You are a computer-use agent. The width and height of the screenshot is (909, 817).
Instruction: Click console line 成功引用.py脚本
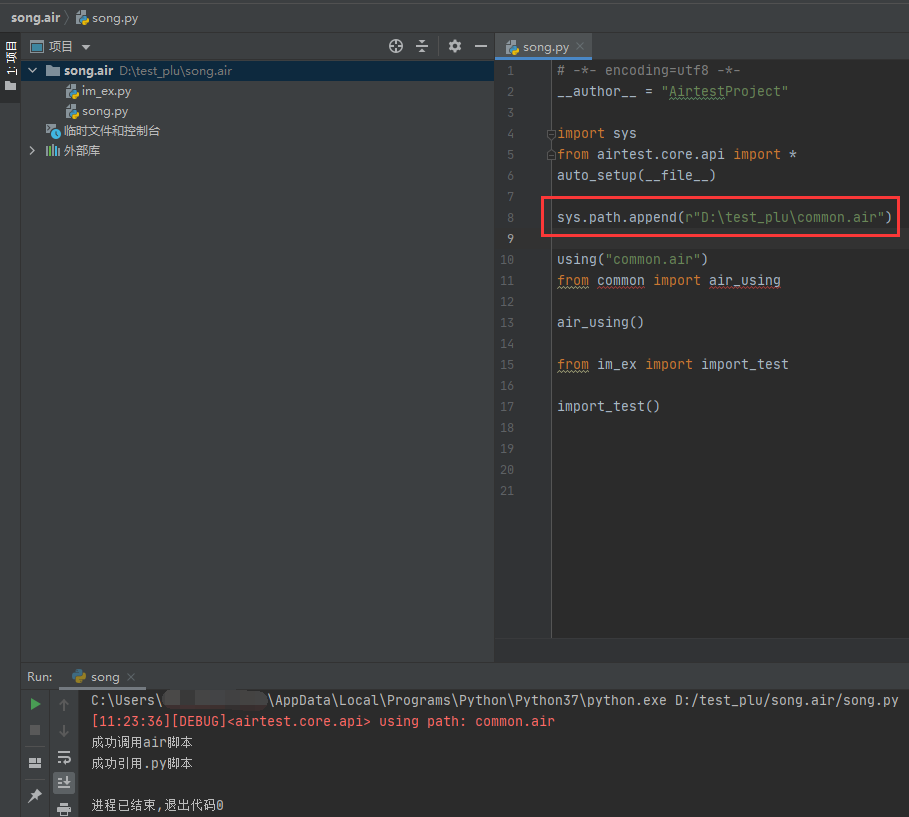[141, 763]
